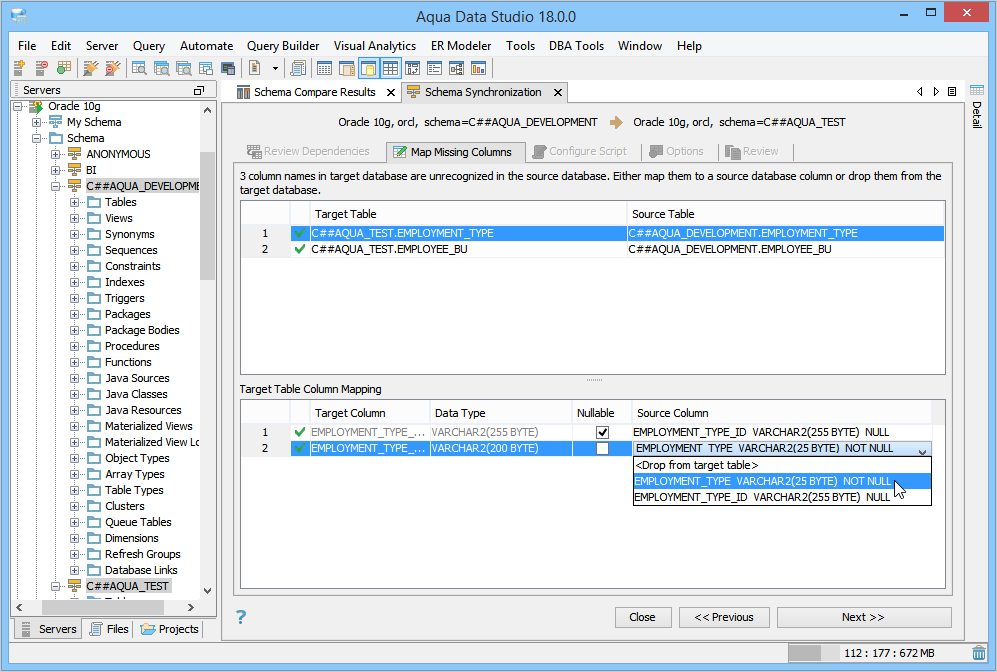Click the Unregister Server icon with red minus
This screenshot has width=997, height=672.
tap(41, 67)
